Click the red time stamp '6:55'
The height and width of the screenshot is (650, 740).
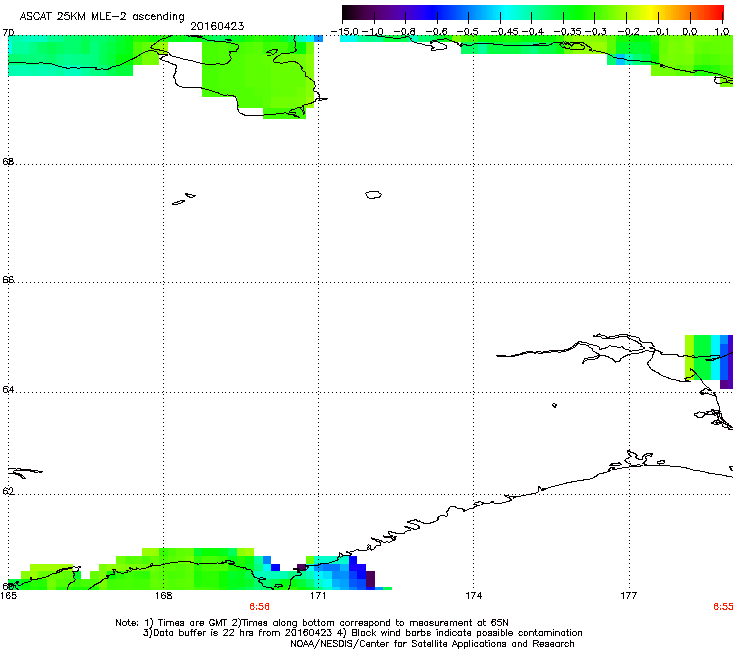pos(723,607)
